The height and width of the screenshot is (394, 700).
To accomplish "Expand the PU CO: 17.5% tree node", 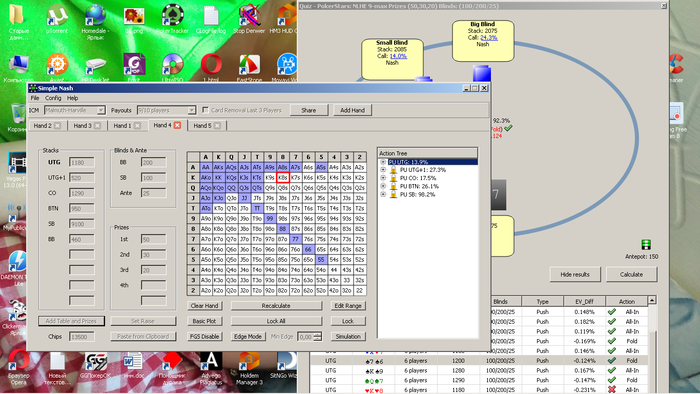I will tap(383, 178).
